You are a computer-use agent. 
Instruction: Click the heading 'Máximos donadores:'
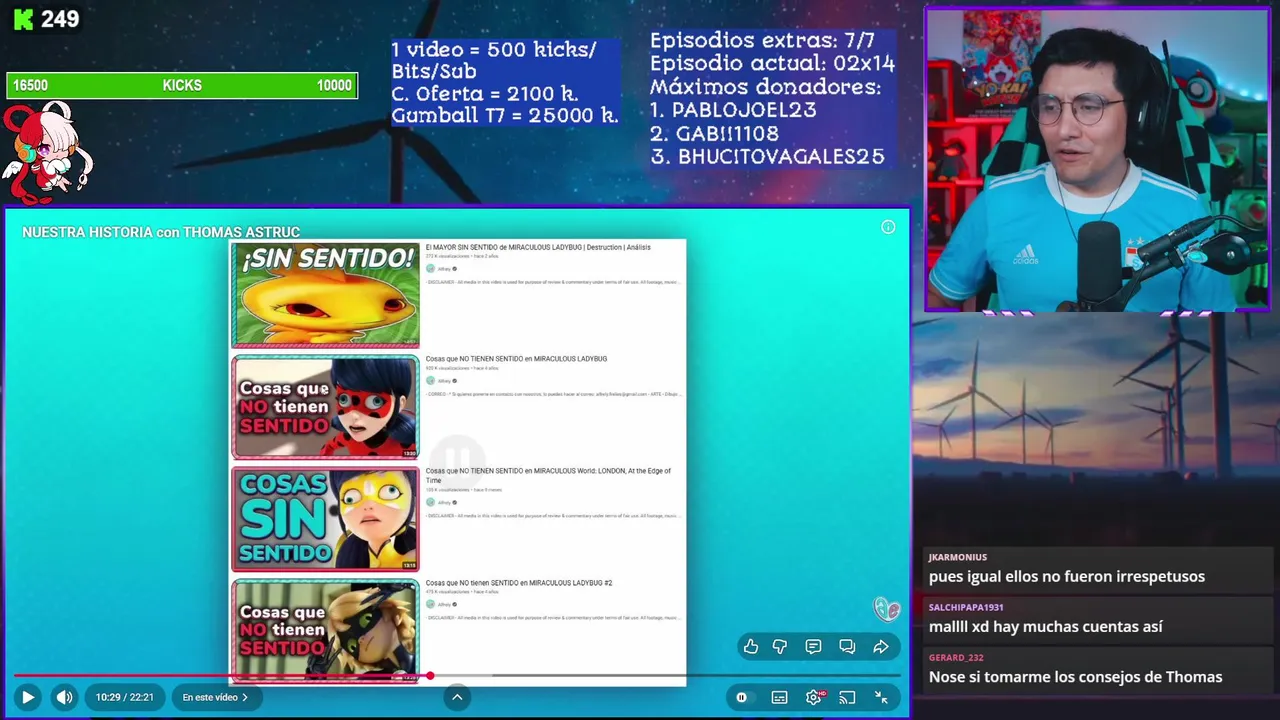point(765,87)
